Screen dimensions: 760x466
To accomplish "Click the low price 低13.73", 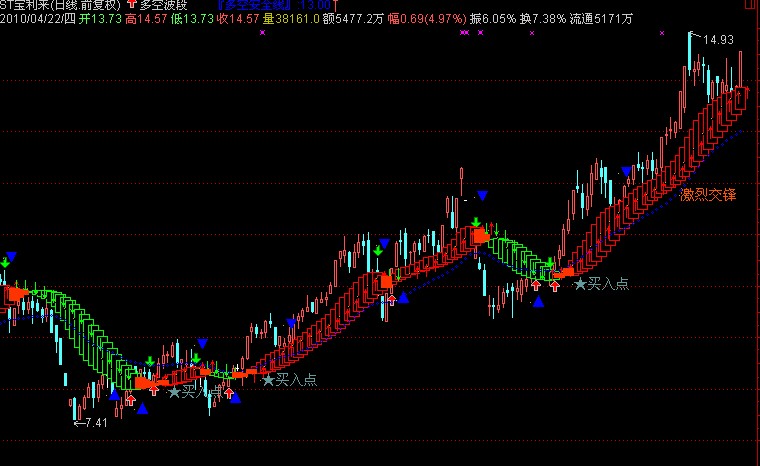I will click(x=192, y=19).
